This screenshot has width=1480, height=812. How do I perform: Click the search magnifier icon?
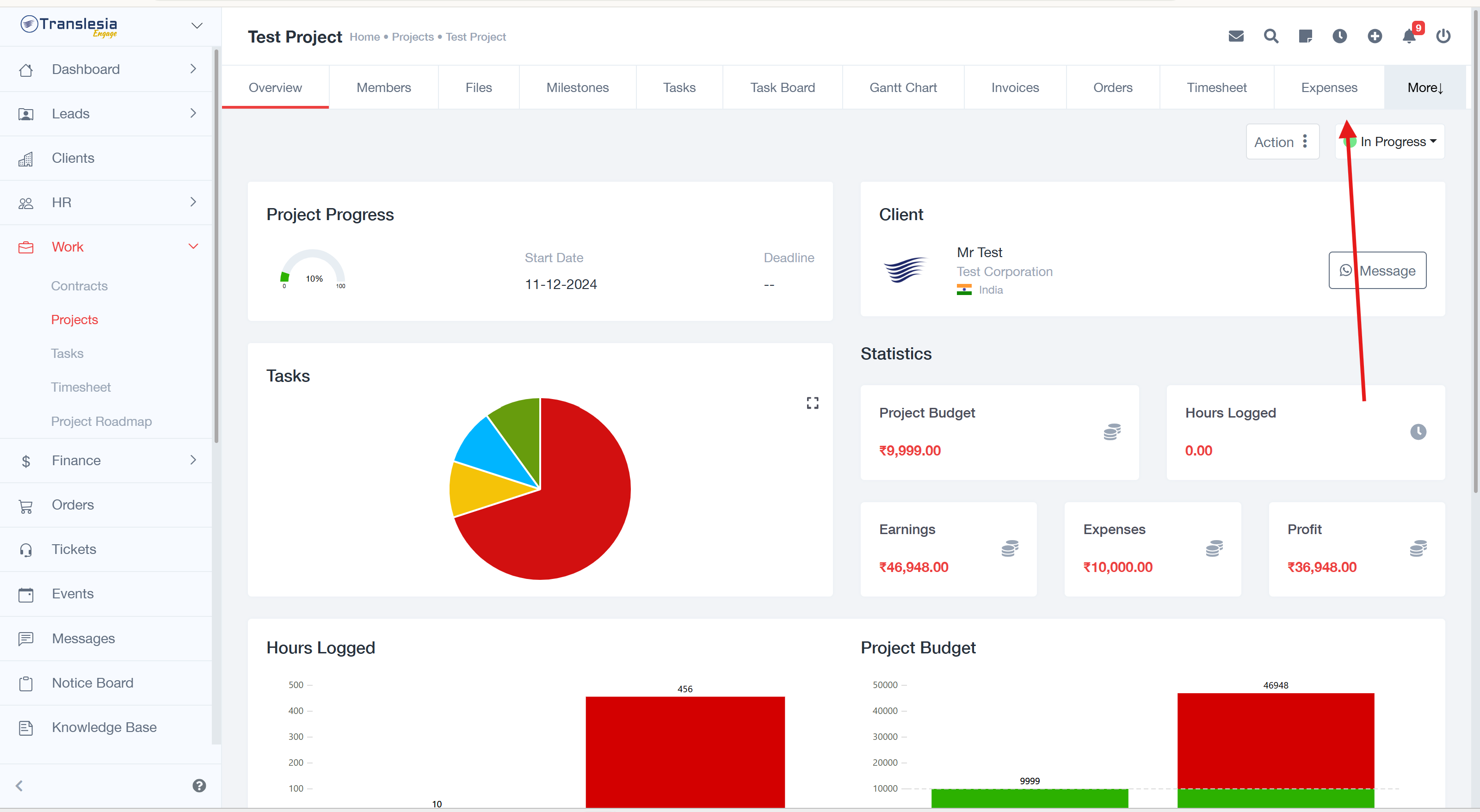point(1271,37)
